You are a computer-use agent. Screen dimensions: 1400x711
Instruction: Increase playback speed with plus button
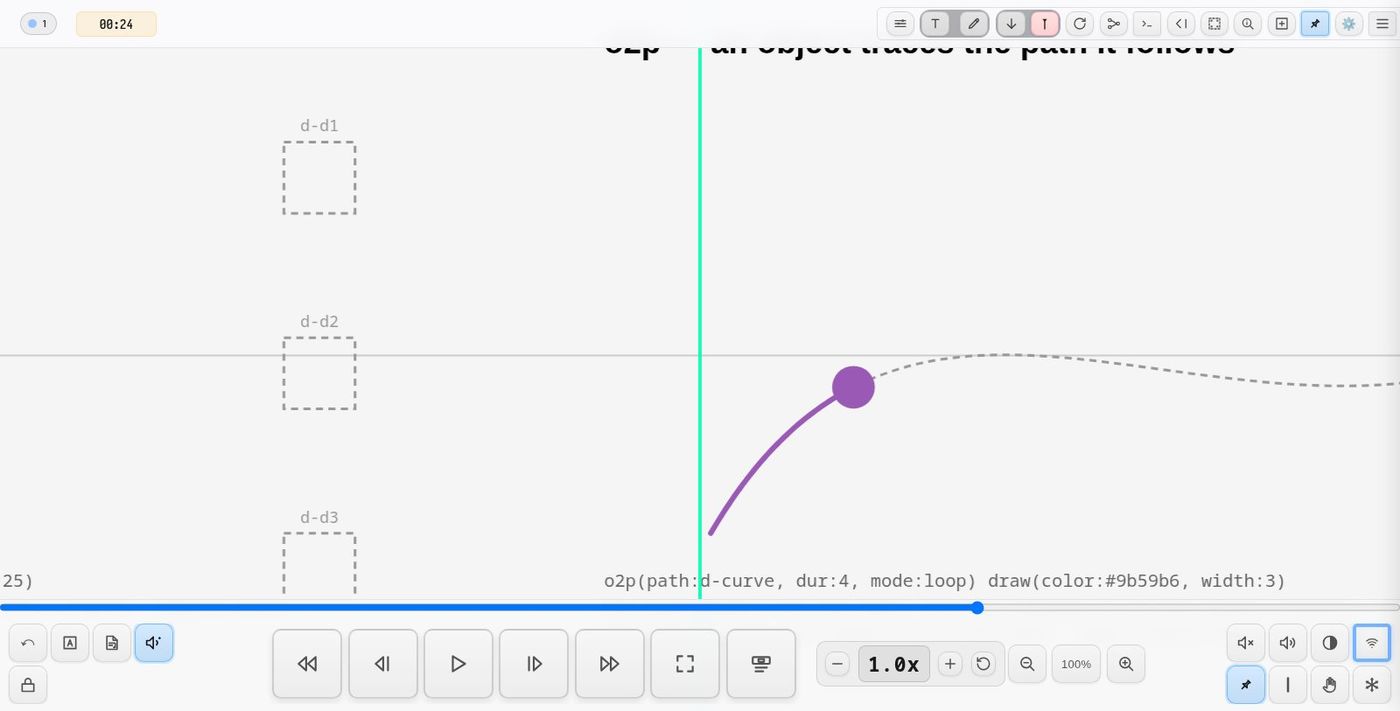950,664
